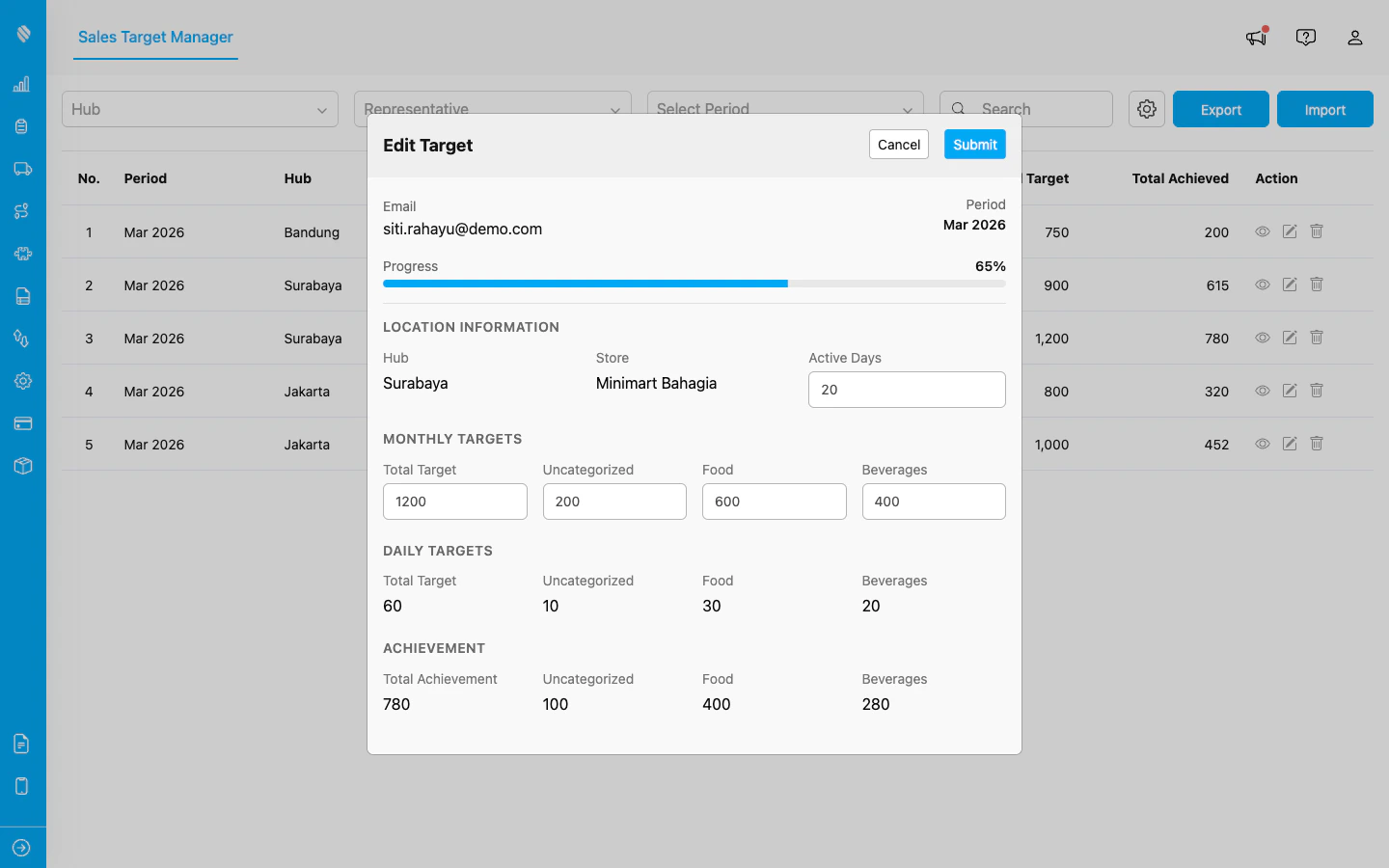Select the bar chart analytics icon in sidebar
This screenshot has height=868, width=1389.
point(23,84)
